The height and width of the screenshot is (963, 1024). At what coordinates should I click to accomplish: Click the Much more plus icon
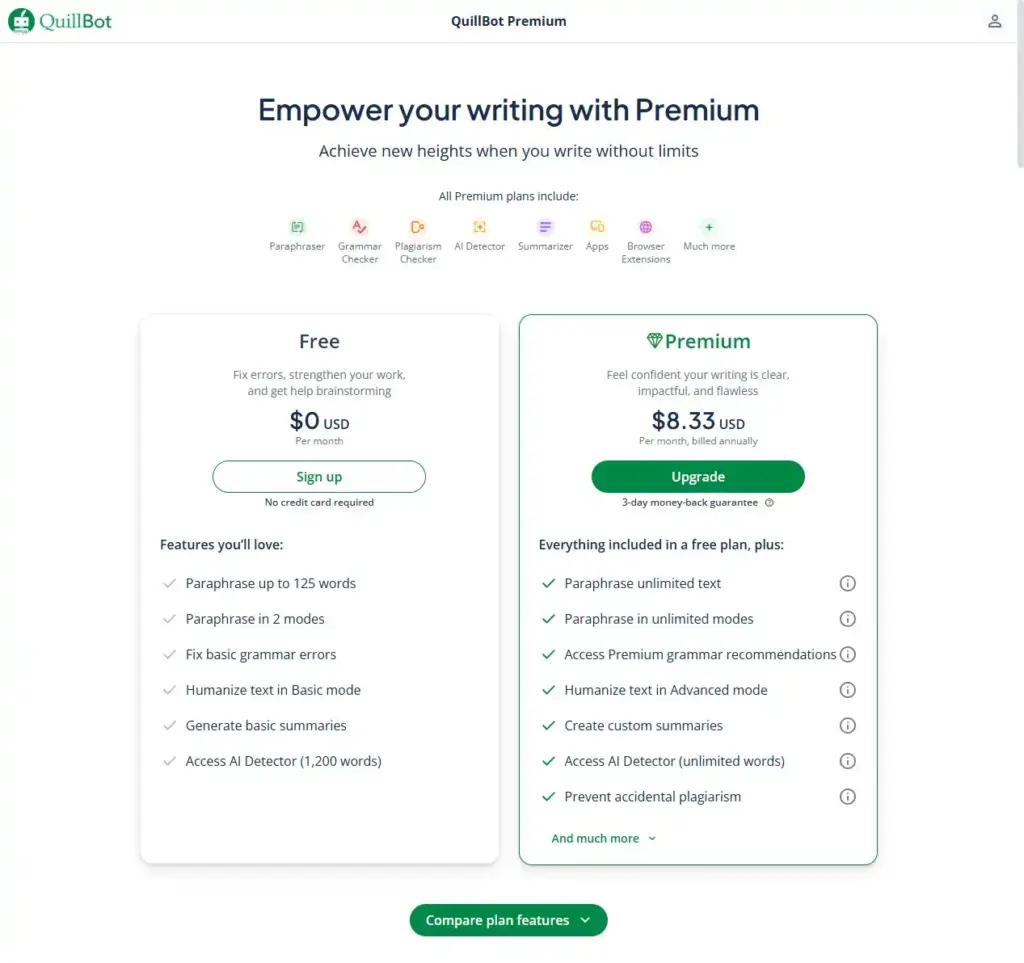(709, 227)
